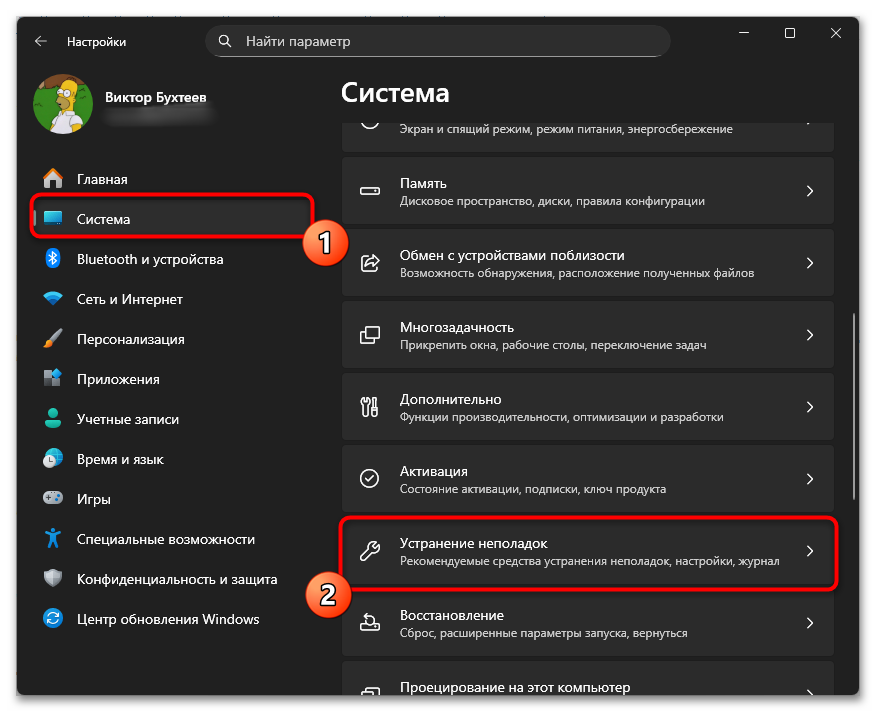Open Восстановление title text
Viewport: 876px width, 712px height.
click(x=452, y=615)
